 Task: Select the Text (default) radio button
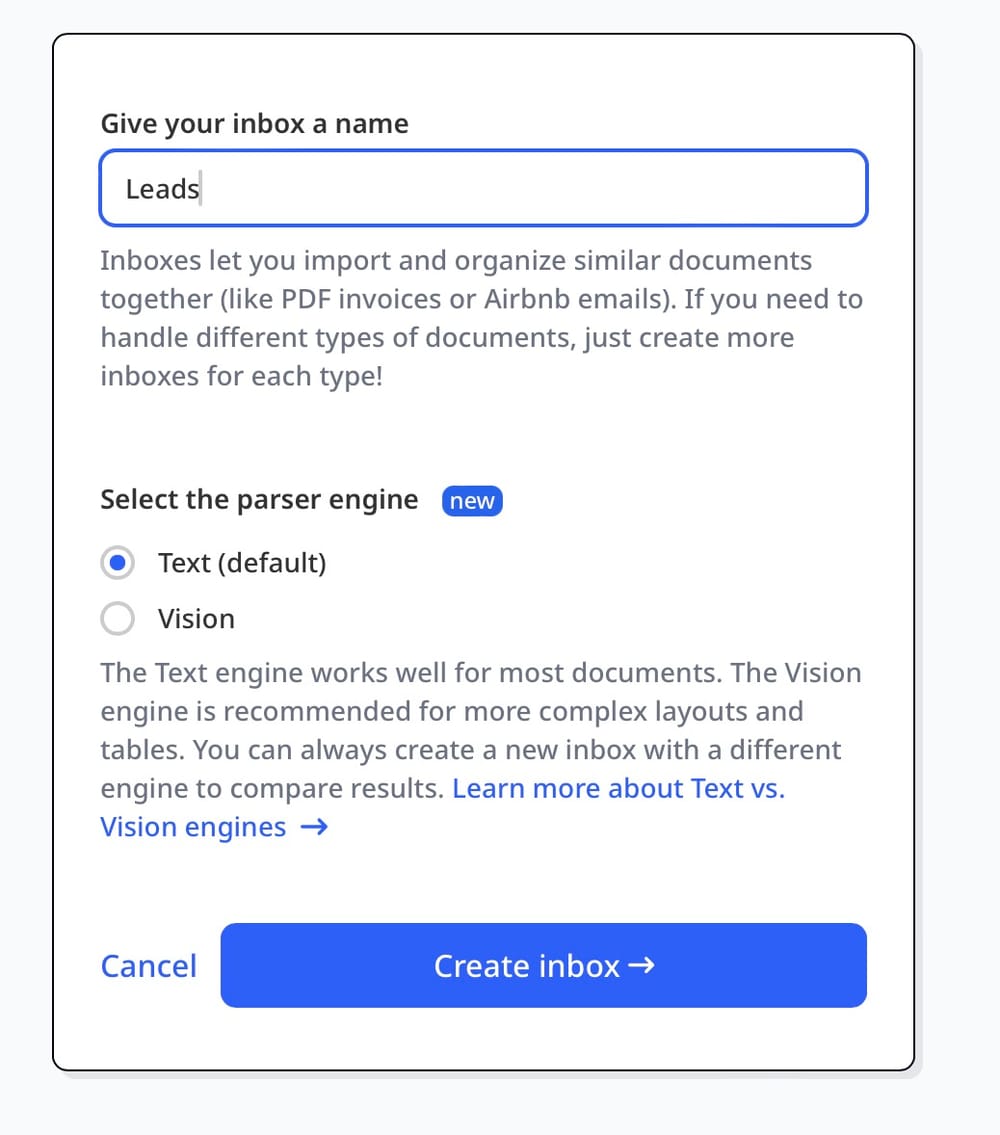pyautogui.click(x=118, y=563)
